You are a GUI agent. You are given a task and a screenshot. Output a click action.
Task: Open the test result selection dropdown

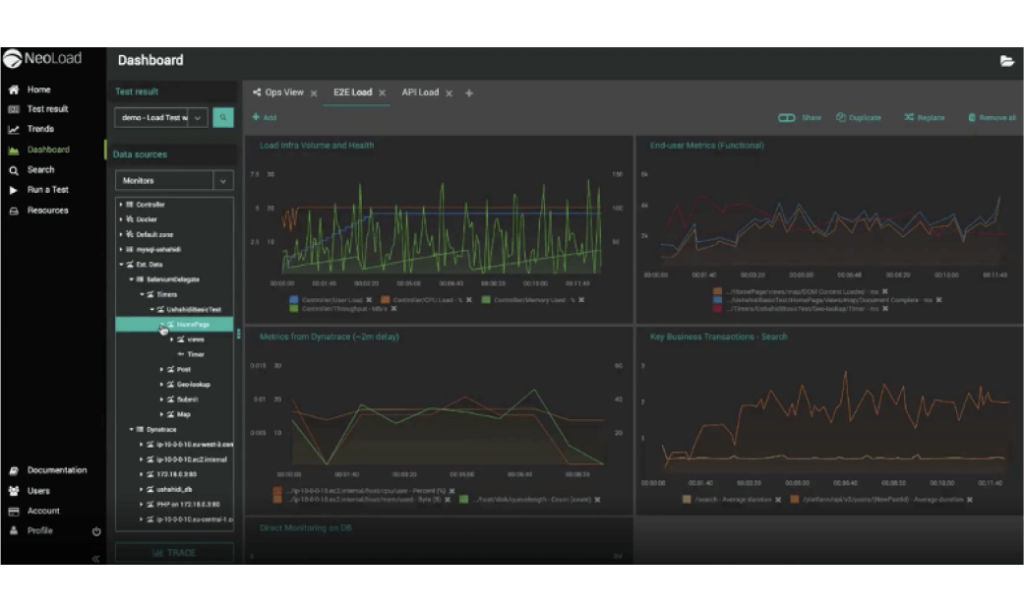(198, 118)
